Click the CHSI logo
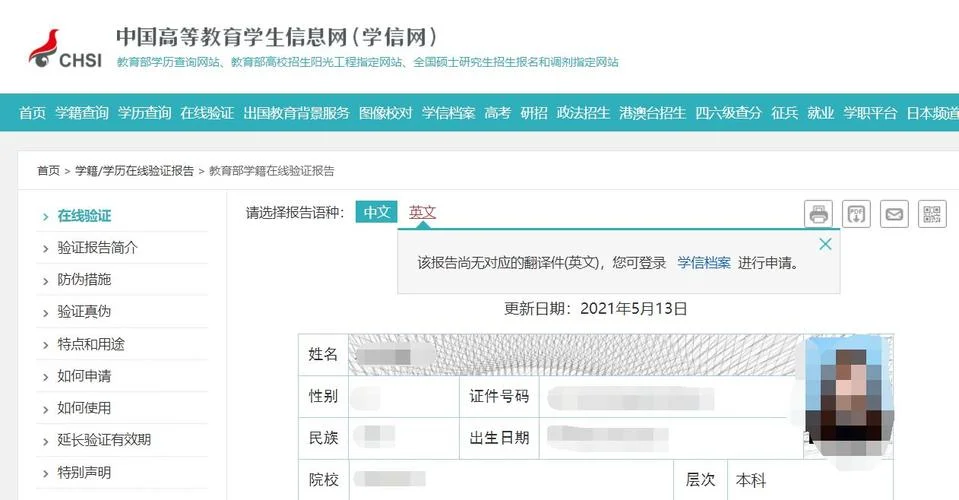Viewport: 959px width, 500px height. 65,49
